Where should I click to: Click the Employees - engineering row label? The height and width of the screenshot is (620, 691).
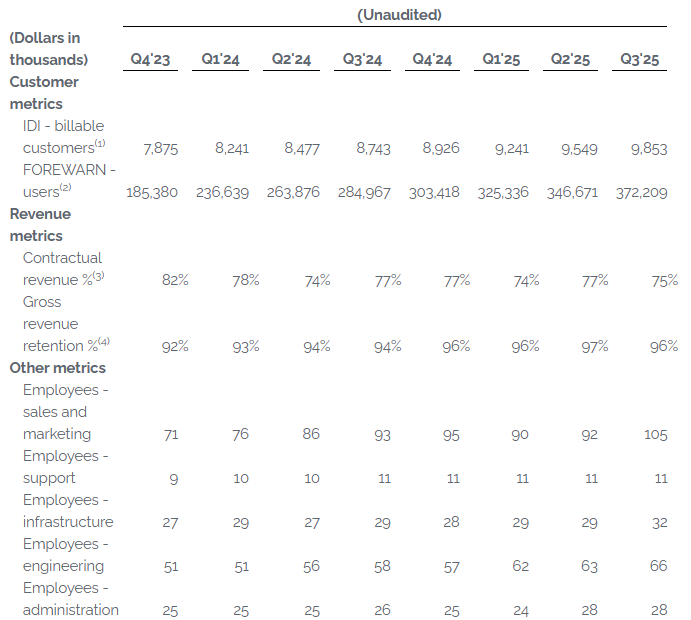click(x=67, y=555)
